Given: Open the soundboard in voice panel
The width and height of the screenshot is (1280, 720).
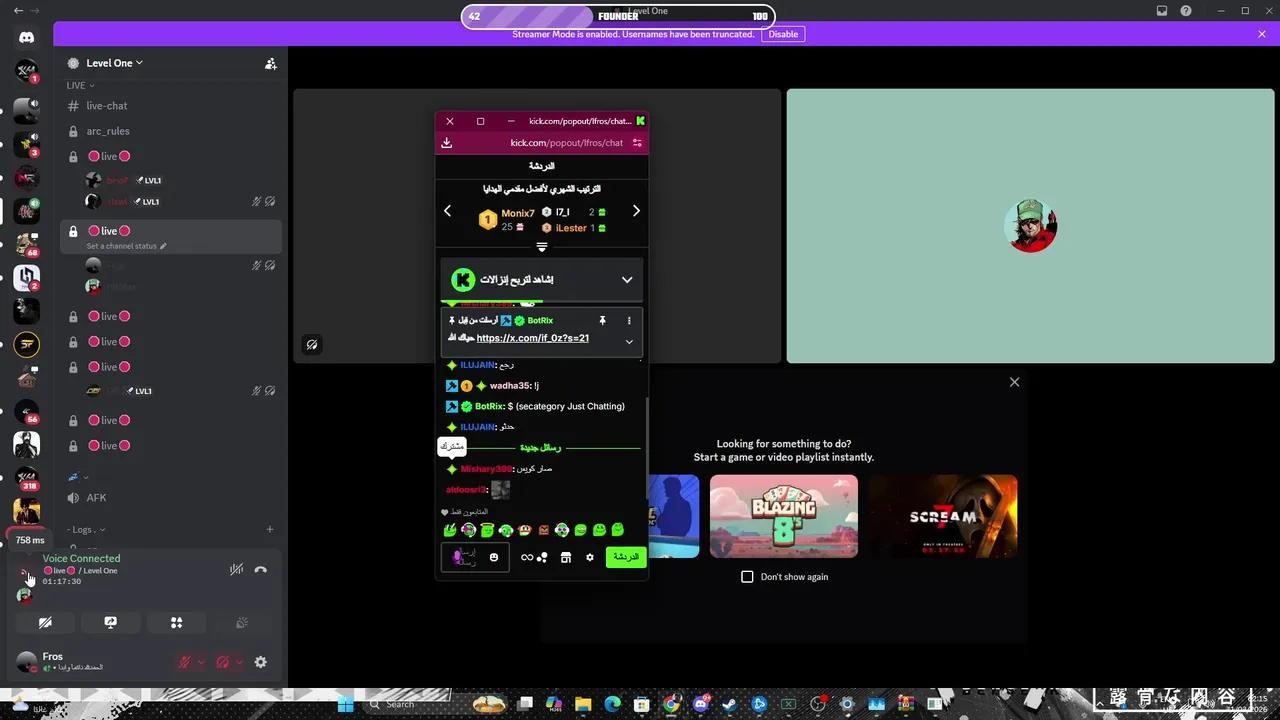Looking at the screenshot, I should (x=241, y=622).
